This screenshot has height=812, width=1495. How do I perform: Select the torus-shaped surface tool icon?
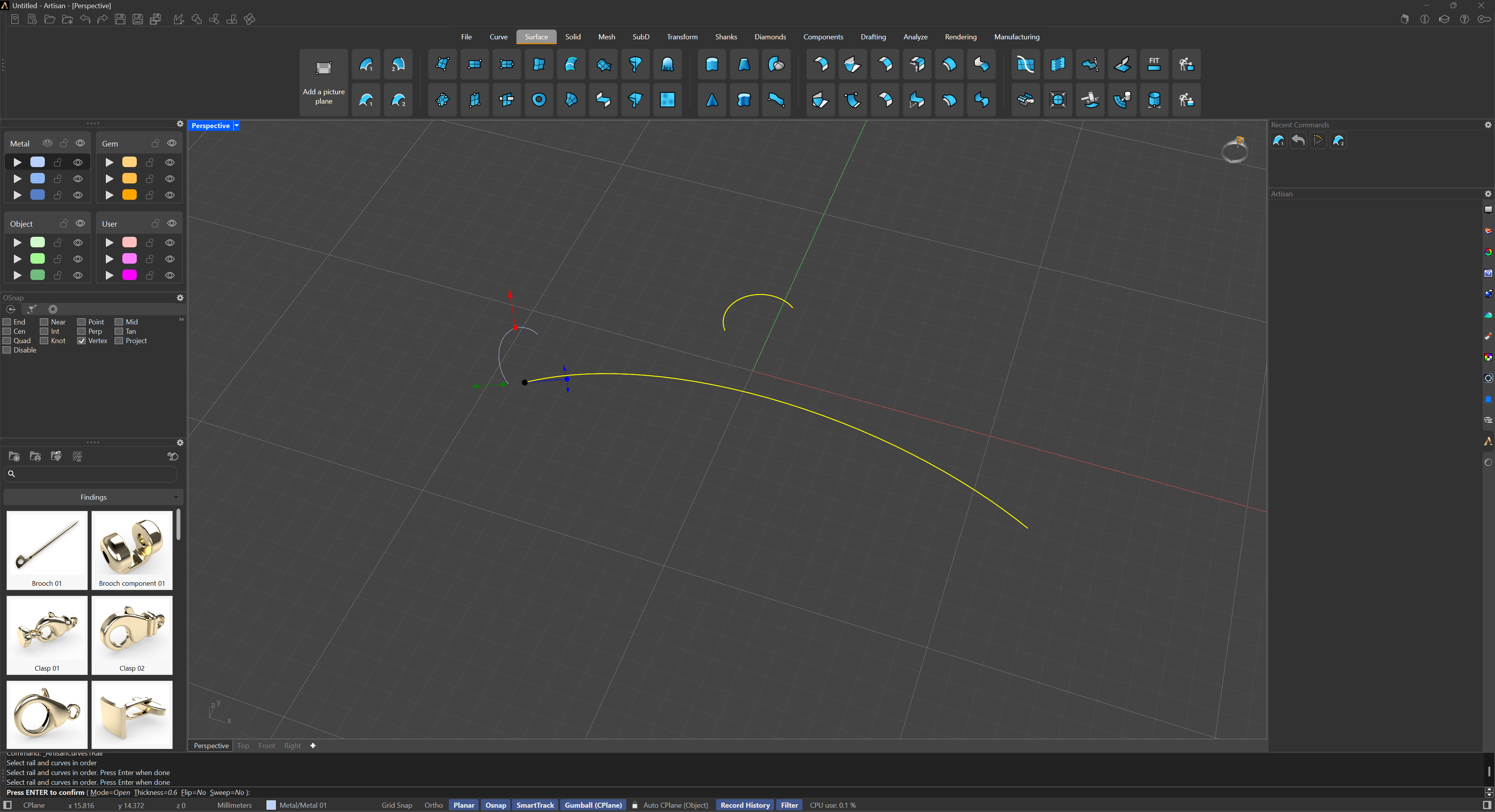click(x=538, y=100)
